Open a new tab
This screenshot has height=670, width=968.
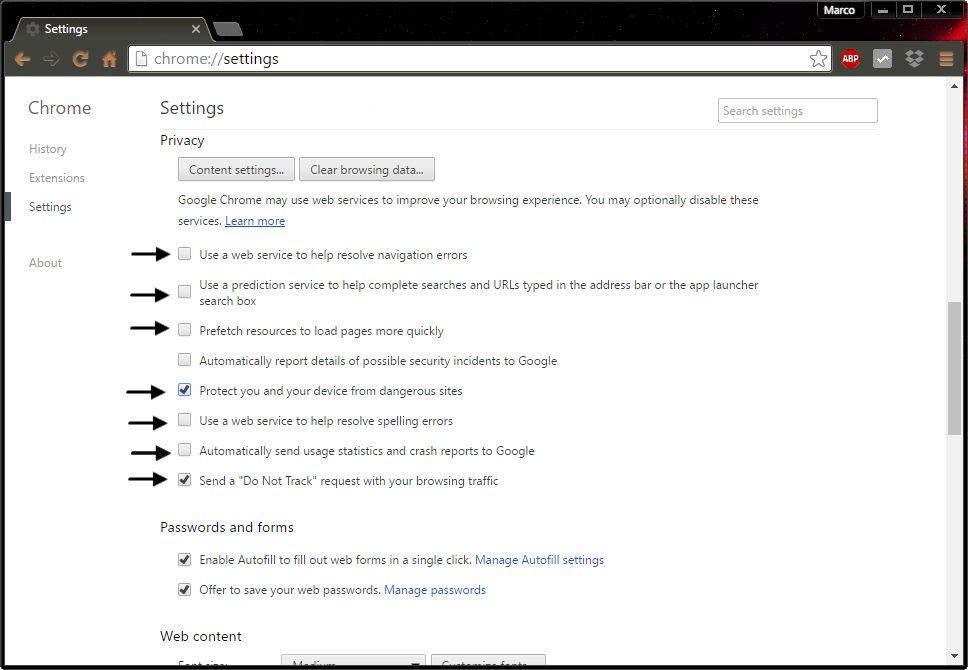click(x=228, y=29)
